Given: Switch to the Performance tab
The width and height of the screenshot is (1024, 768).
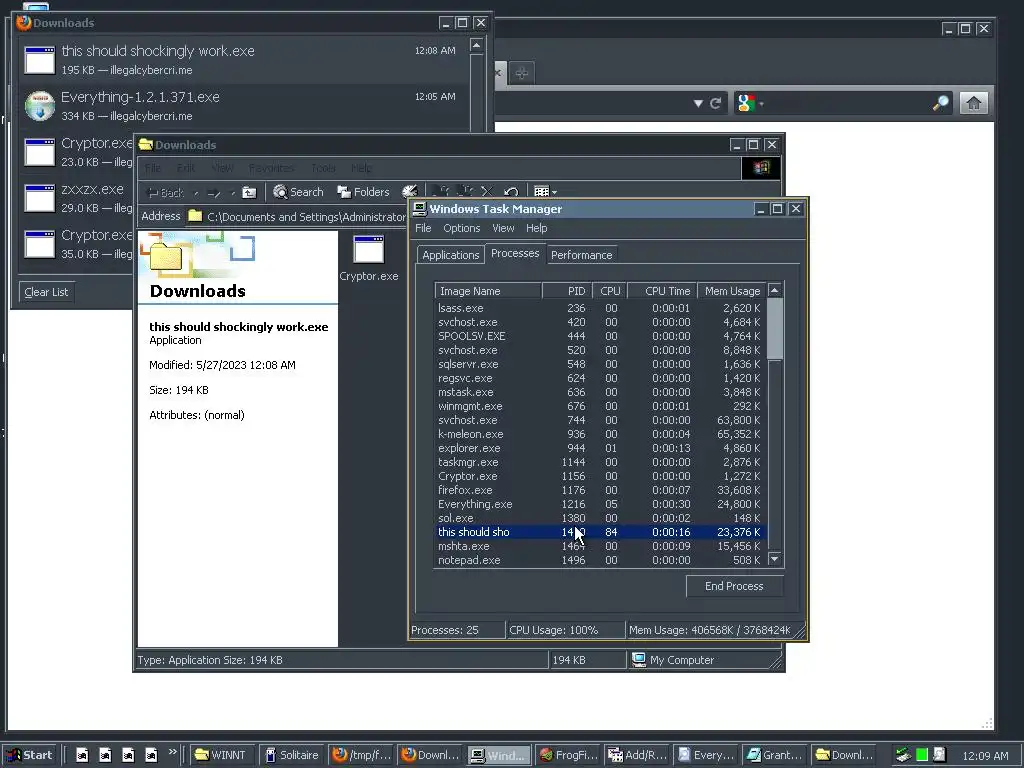Looking at the screenshot, I should [581, 255].
